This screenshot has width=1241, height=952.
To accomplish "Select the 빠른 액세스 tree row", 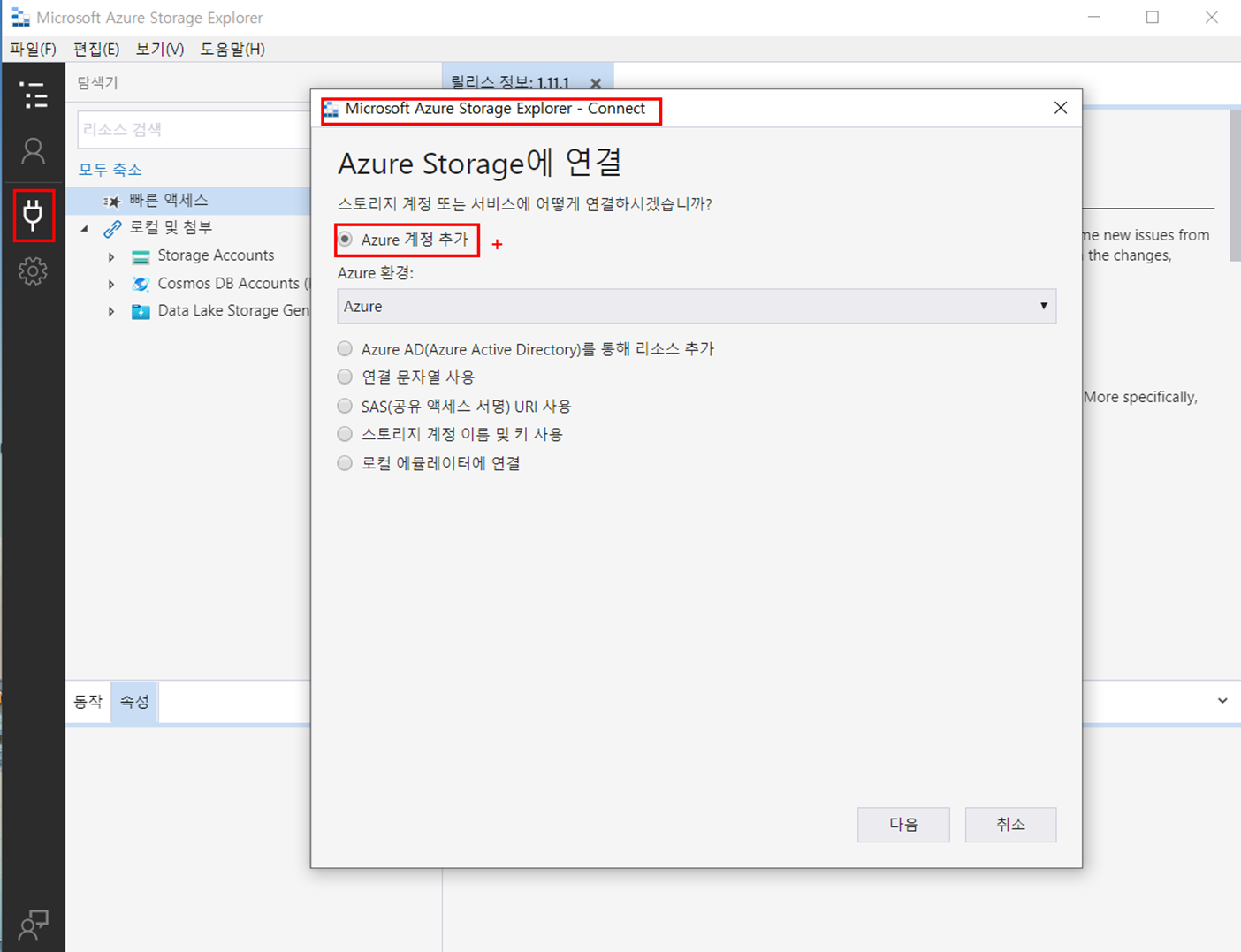I will click(188, 201).
